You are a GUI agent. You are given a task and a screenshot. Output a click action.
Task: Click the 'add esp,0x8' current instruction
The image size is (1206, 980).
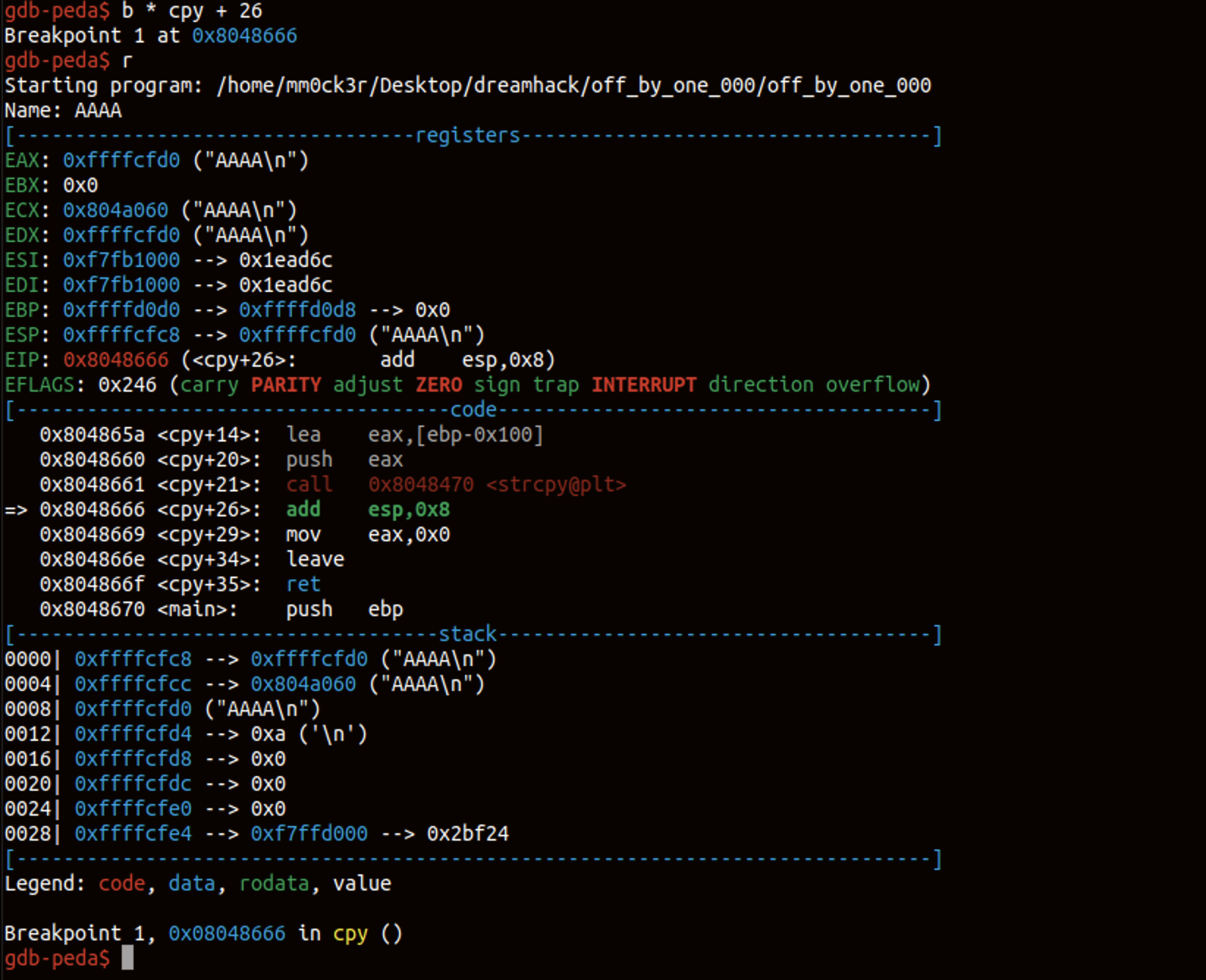pos(368,510)
